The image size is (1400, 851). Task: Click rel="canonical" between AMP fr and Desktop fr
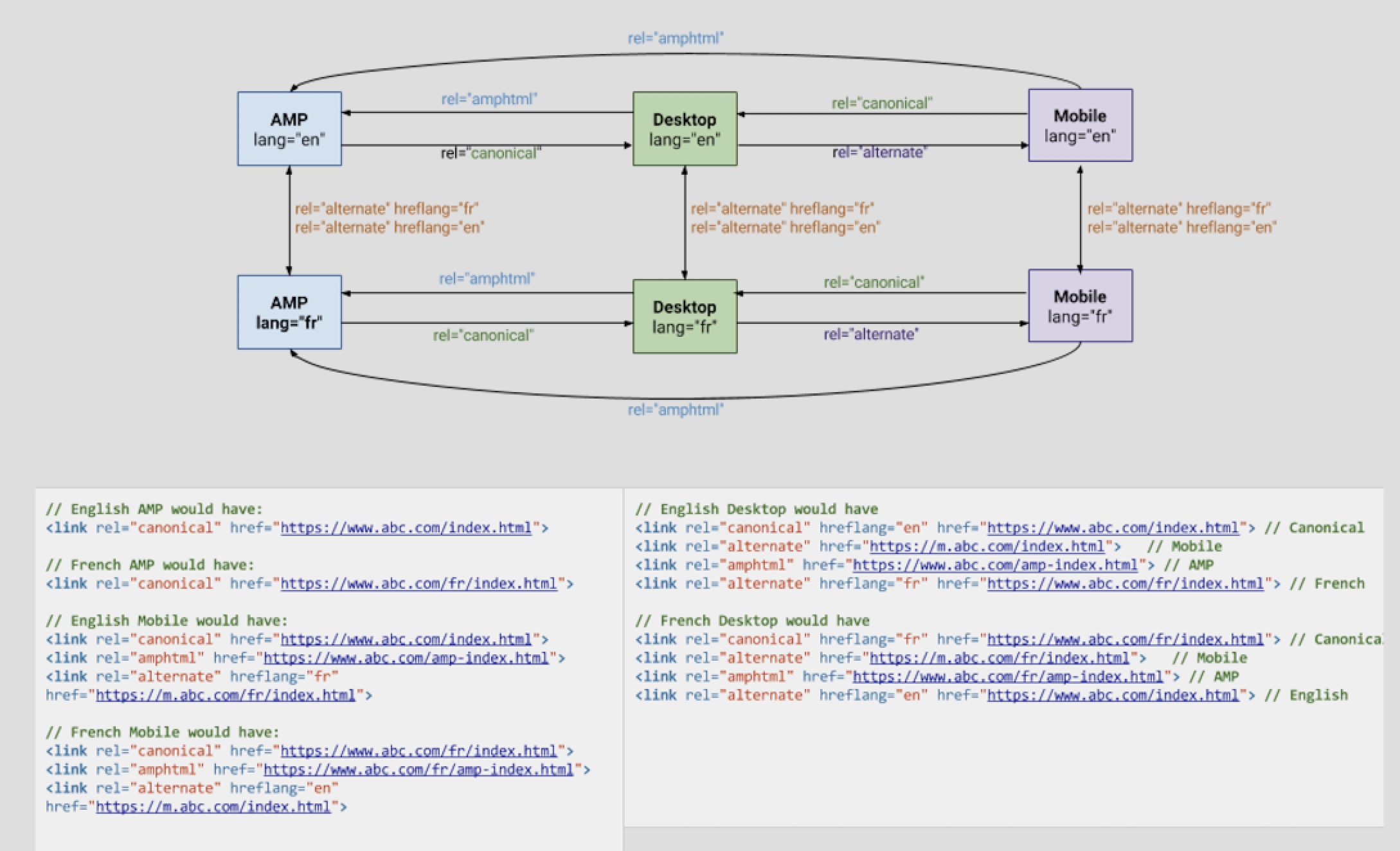[x=483, y=335]
